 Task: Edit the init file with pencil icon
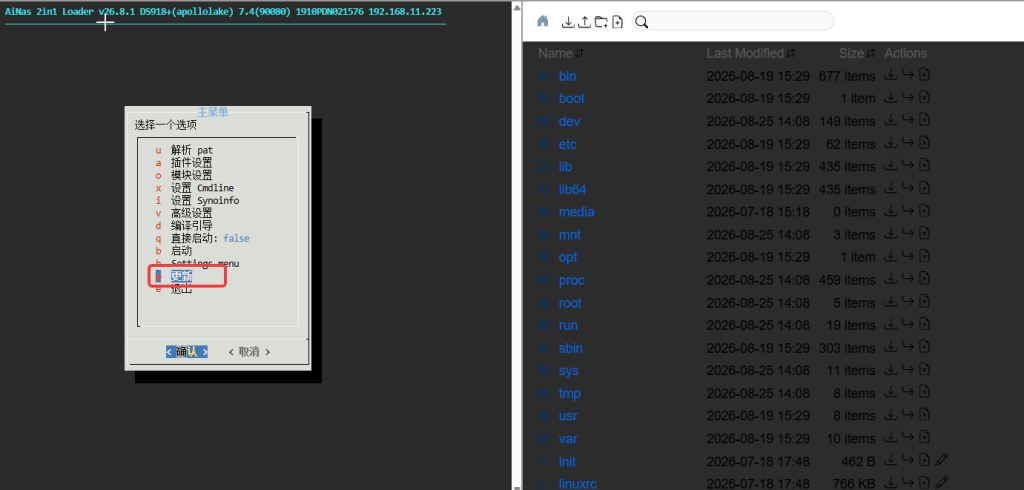pos(941,460)
